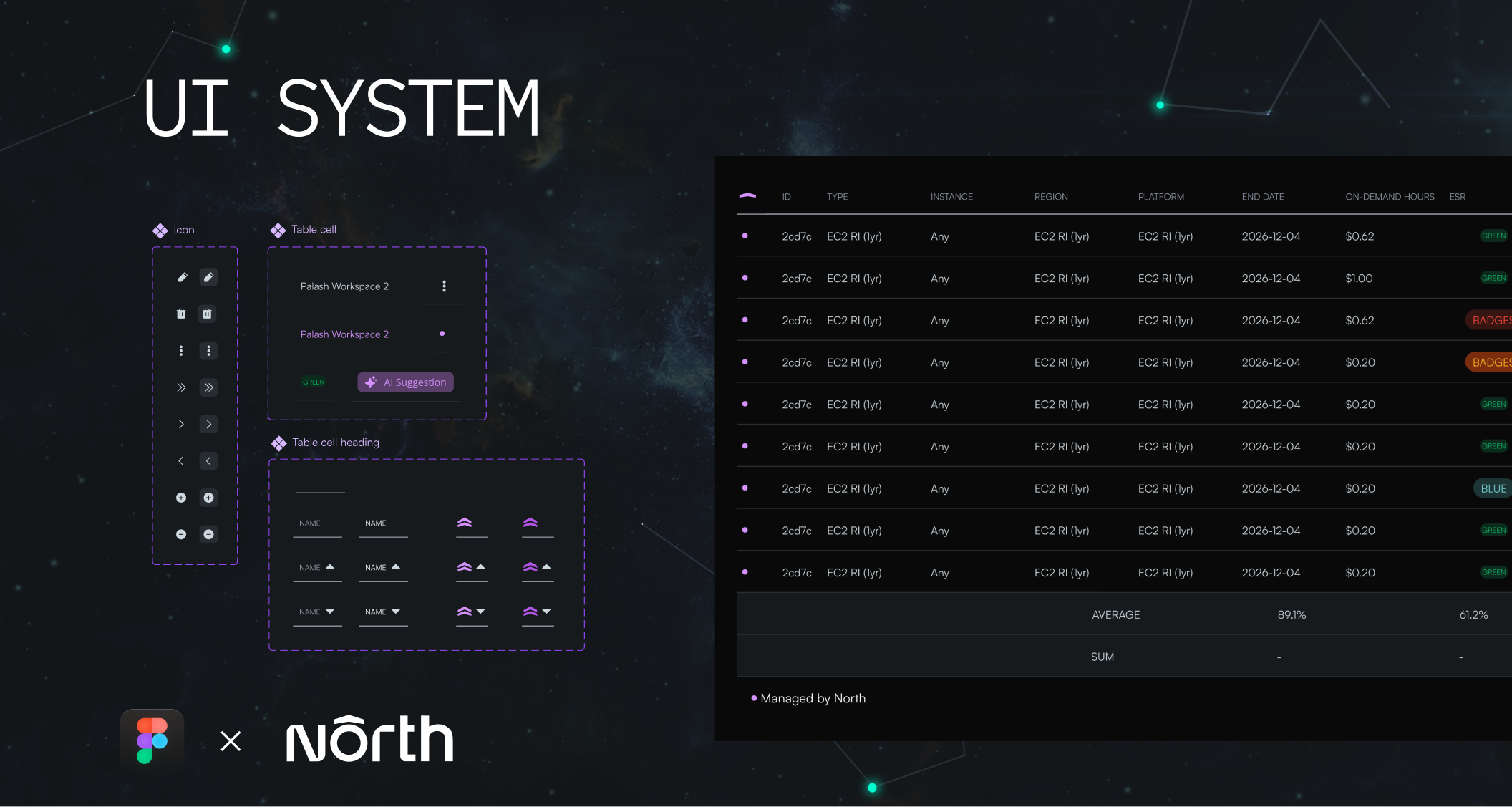This screenshot has width=1512, height=807.
Task: Sort by the END DATE column header
Action: [1263, 197]
